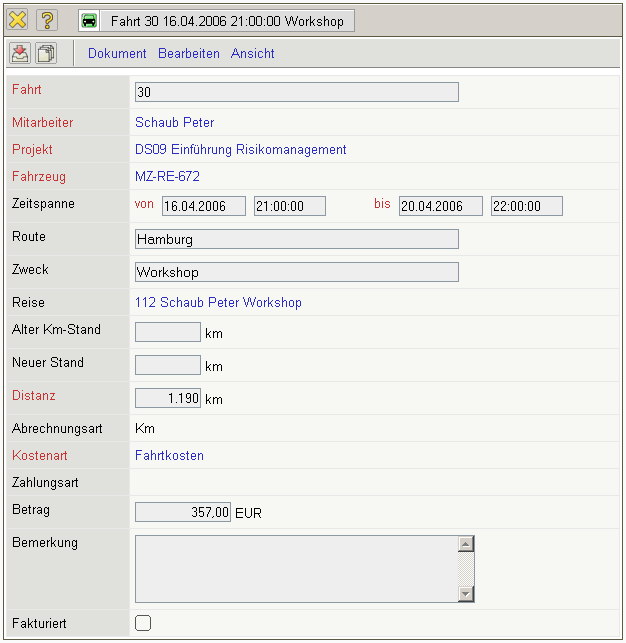Click the Route field showing Hamburg
The width and height of the screenshot is (626, 643).
[x=297, y=239]
